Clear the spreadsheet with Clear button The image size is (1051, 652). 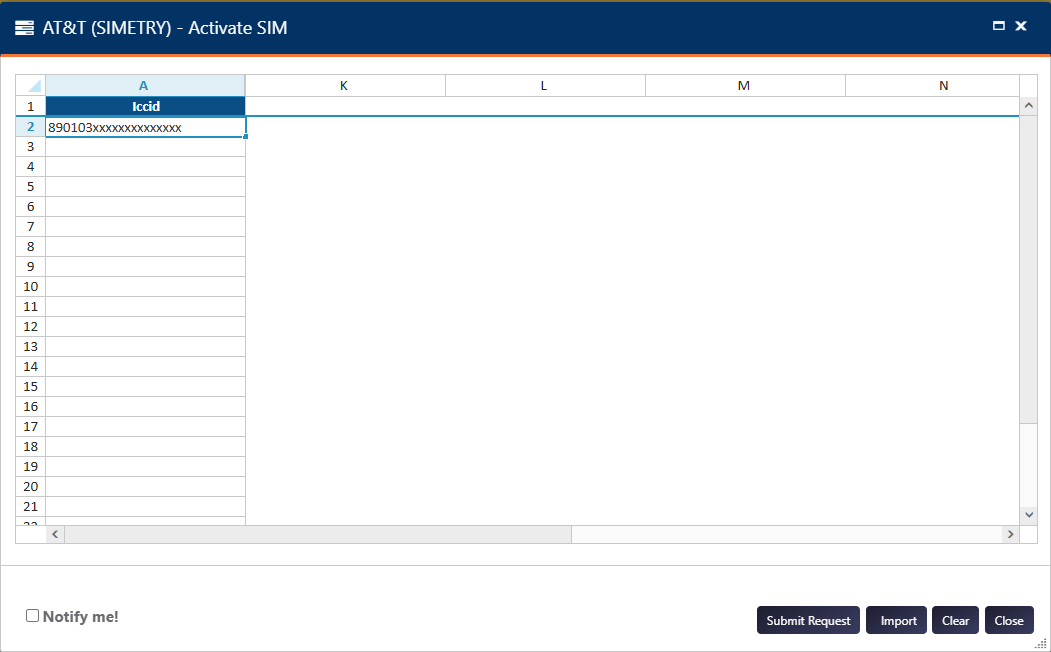click(x=955, y=621)
